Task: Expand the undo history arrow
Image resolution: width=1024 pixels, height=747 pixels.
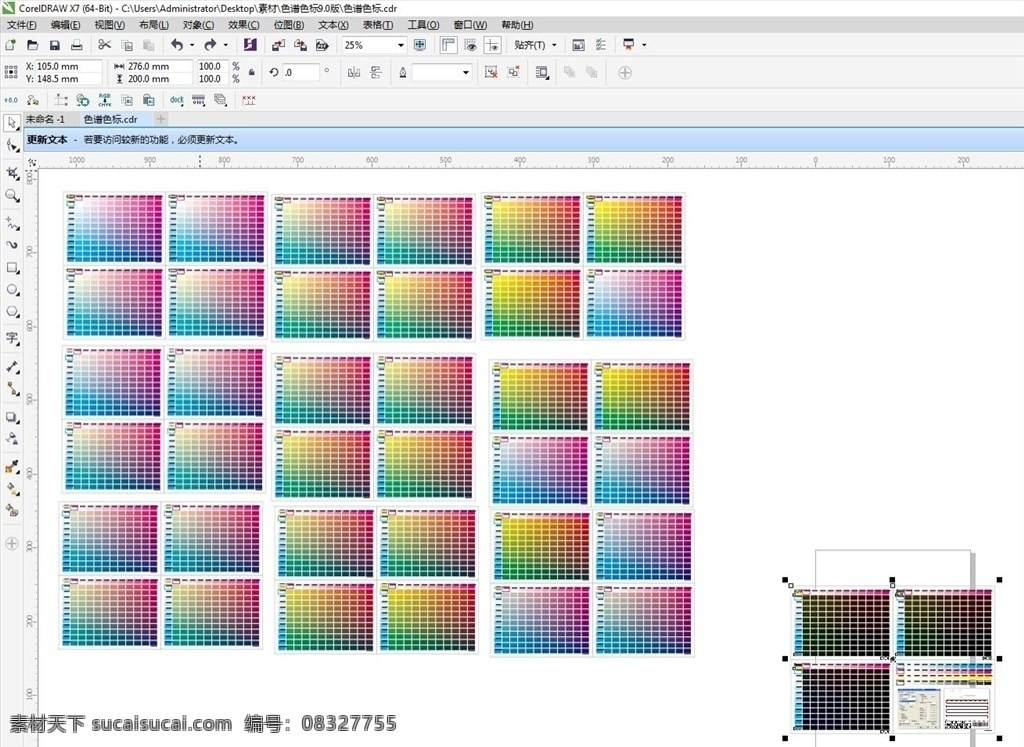Action: [x=192, y=45]
